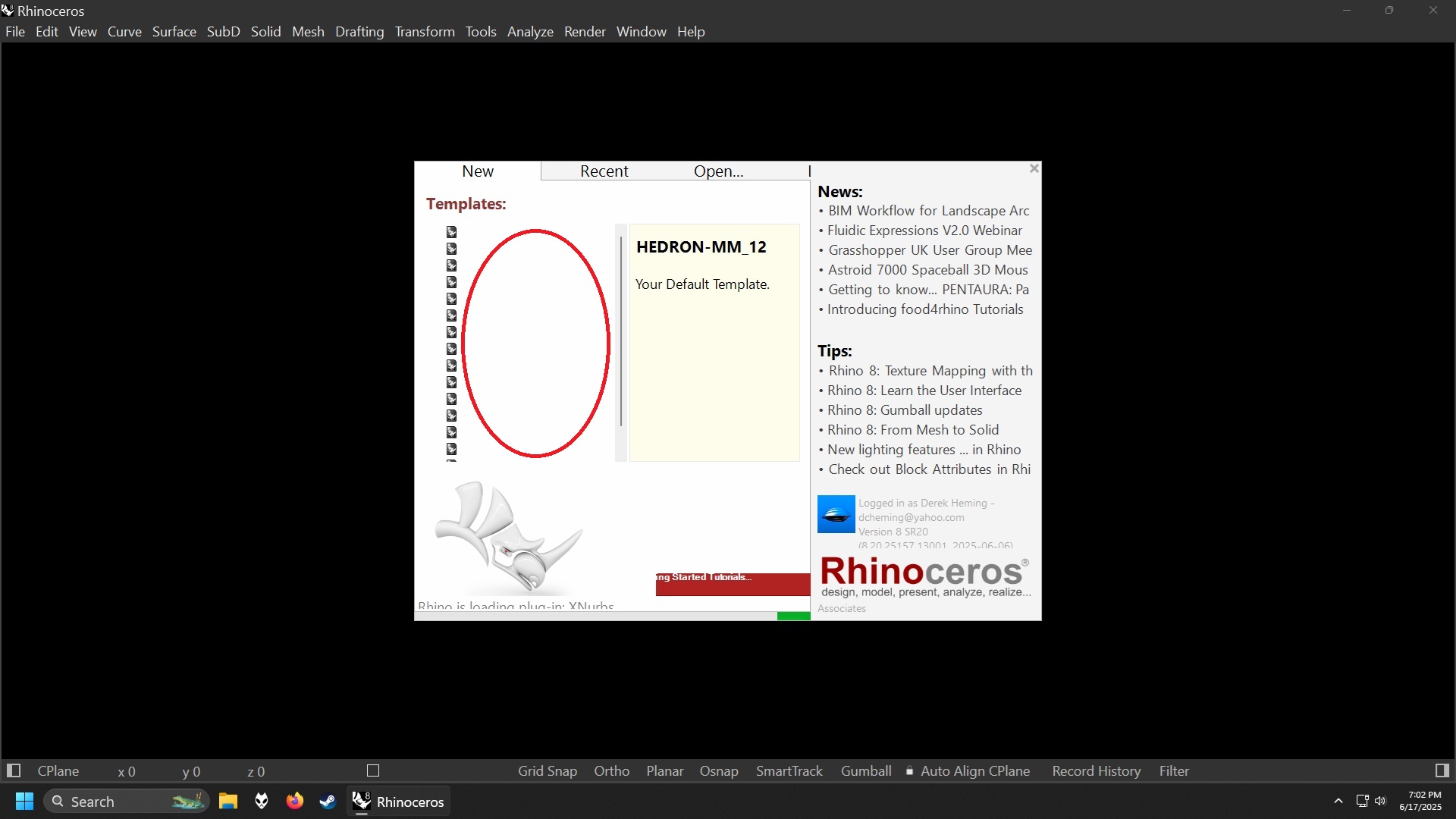Click the layer swatch square in the status bar
This screenshot has height=819, width=1456.
coord(373,770)
